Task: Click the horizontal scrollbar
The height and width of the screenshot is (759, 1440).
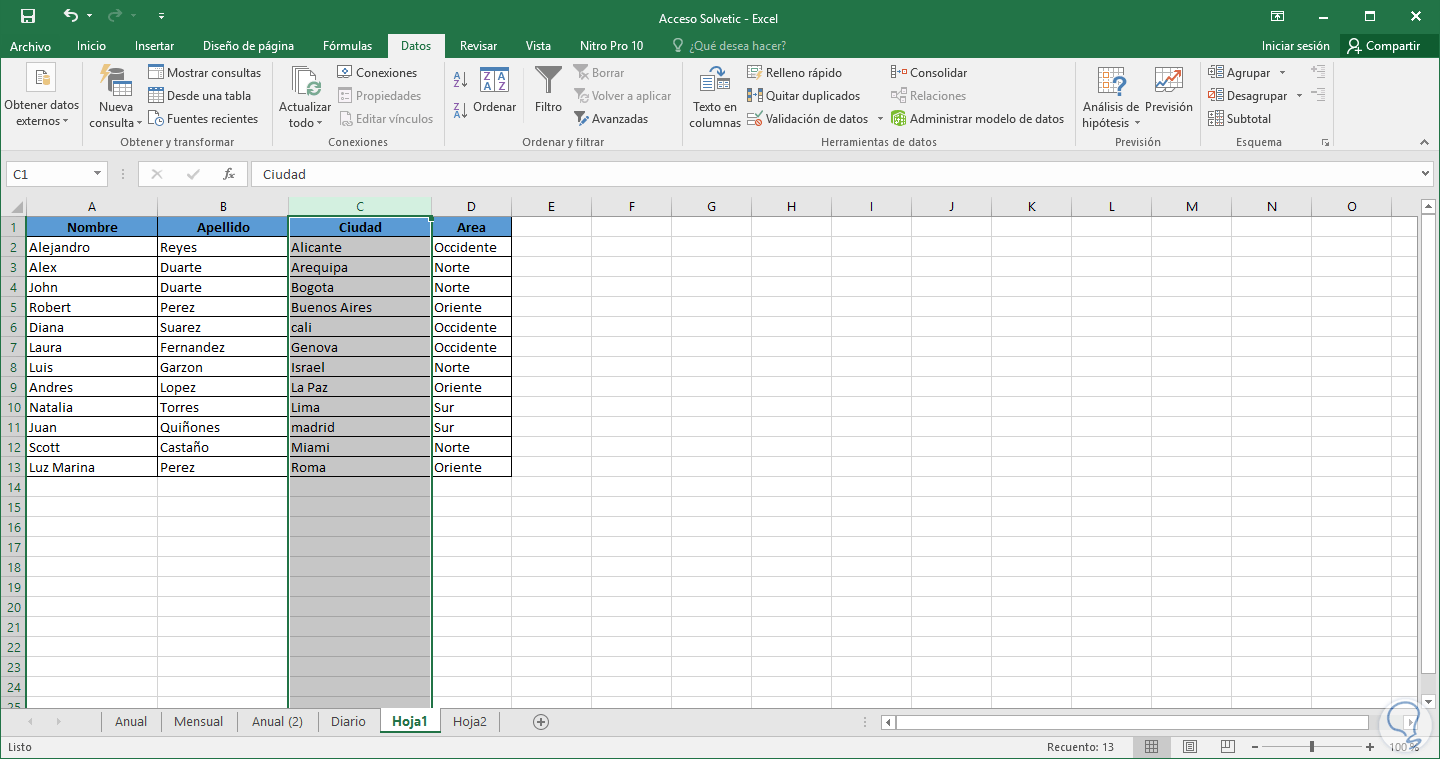Action: (x=1132, y=722)
